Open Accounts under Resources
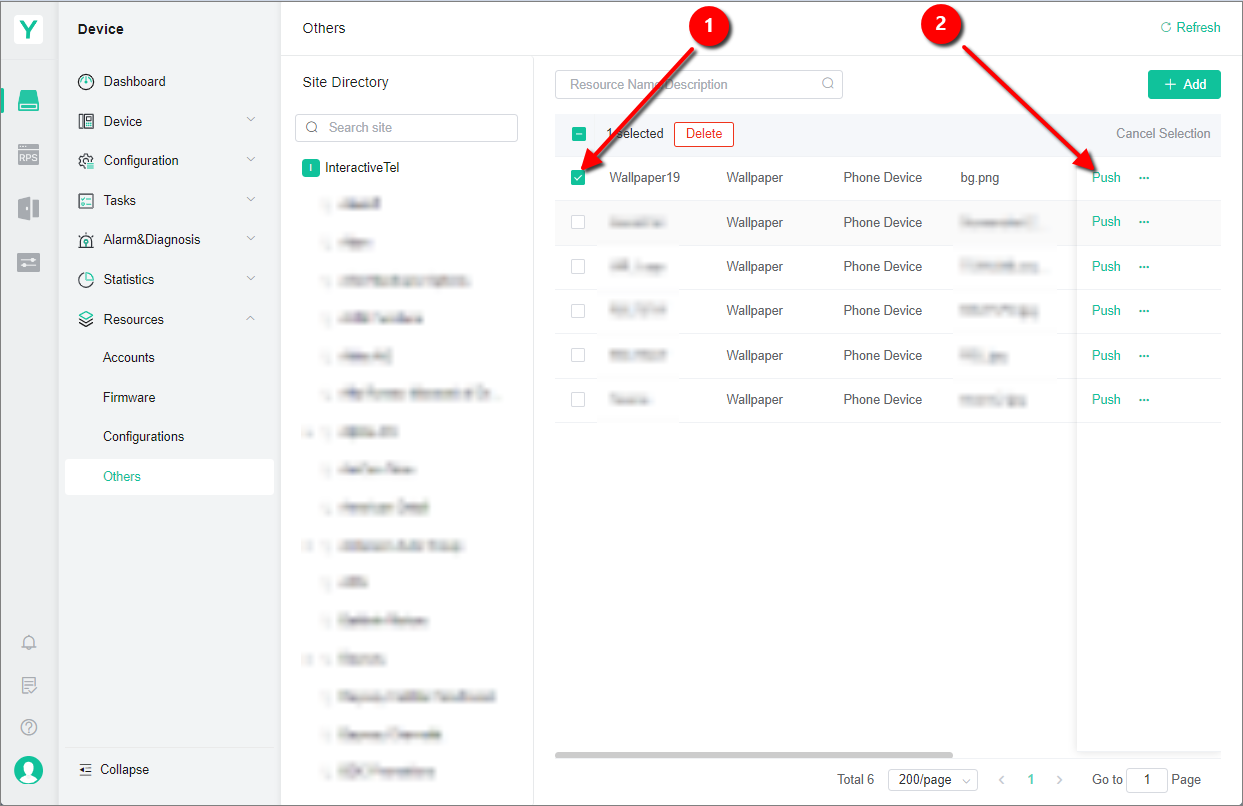Screen dimensions: 1243x806 click(129, 358)
